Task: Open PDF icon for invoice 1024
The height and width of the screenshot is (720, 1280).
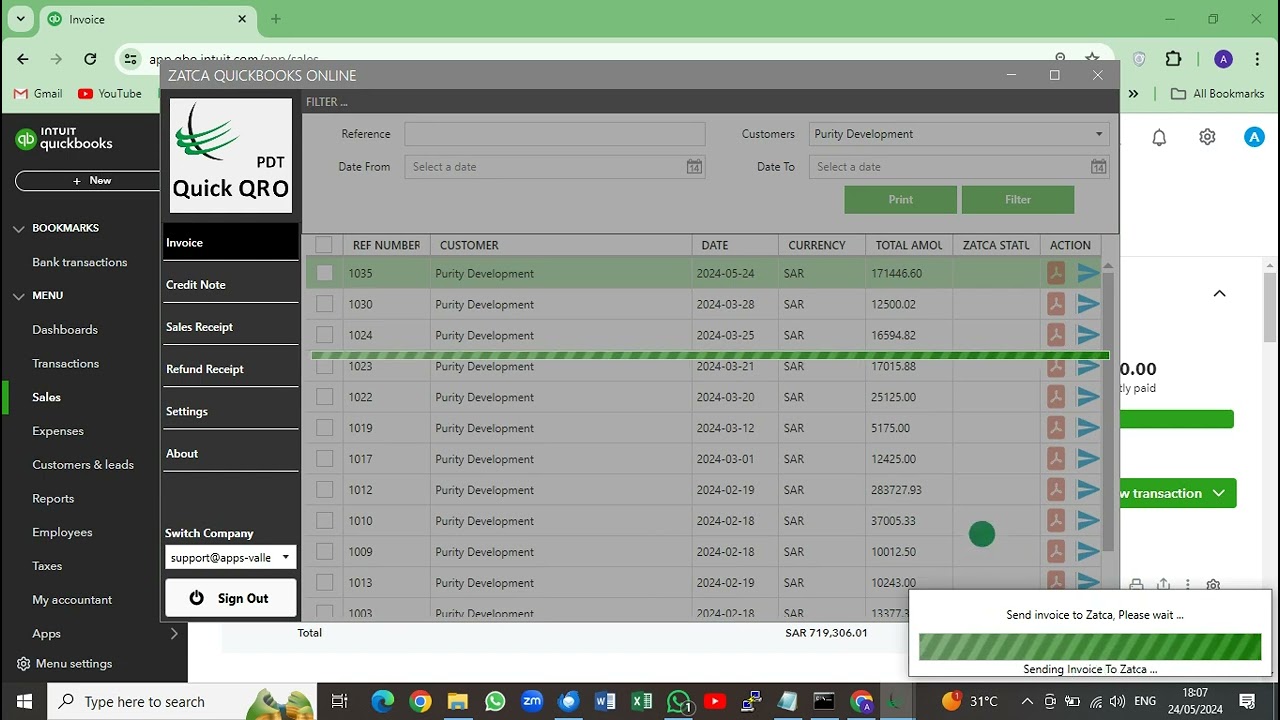Action: (x=1056, y=335)
